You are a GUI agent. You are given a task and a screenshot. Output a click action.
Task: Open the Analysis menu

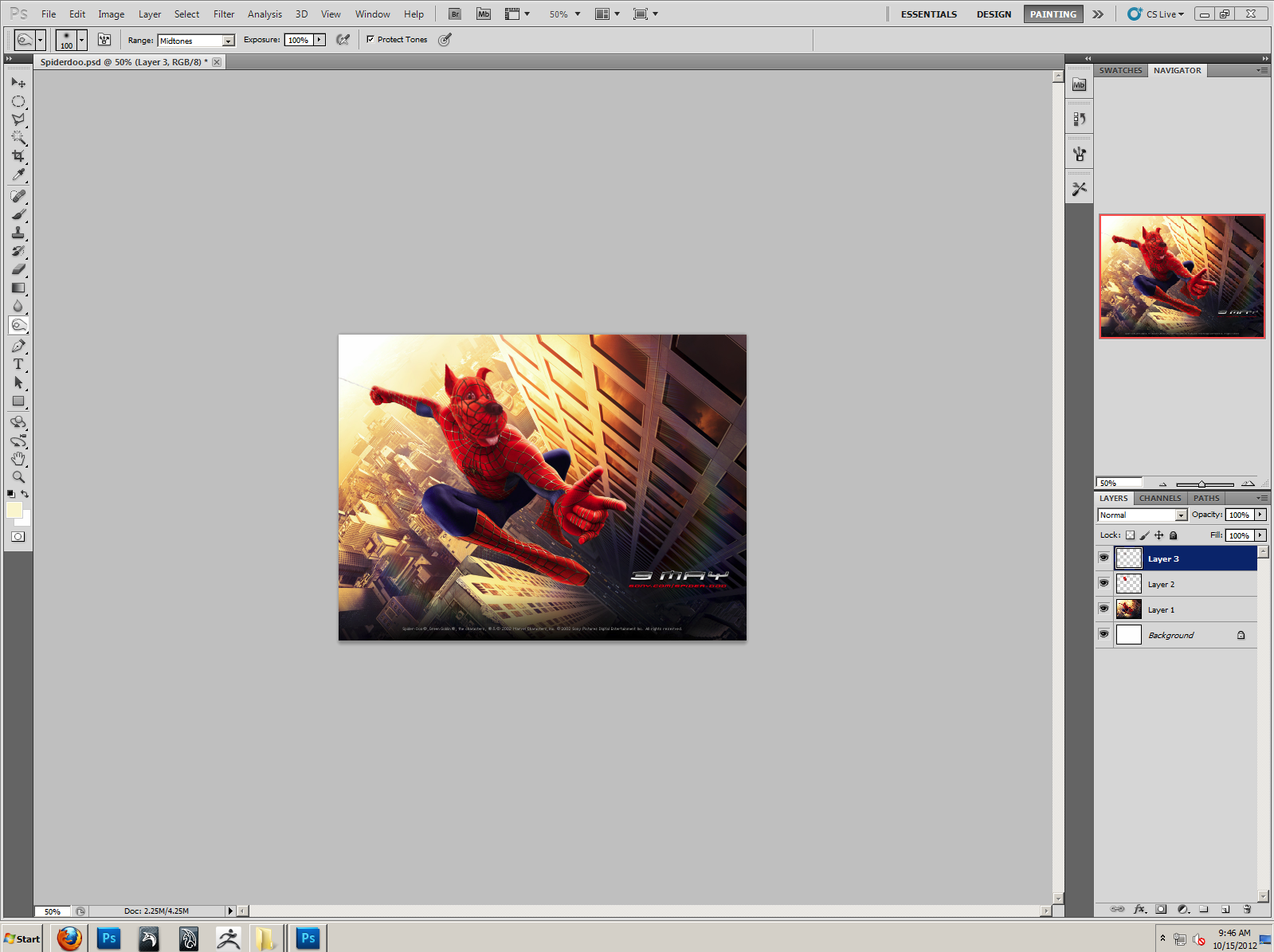pyautogui.click(x=265, y=14)
